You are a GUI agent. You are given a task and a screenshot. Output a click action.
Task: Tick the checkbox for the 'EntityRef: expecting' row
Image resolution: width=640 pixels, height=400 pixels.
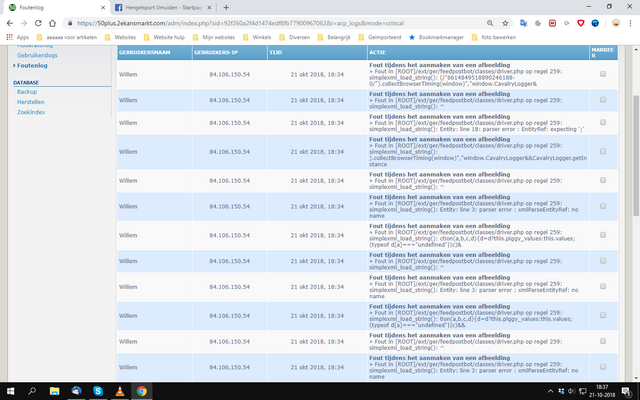click(603, 122)
